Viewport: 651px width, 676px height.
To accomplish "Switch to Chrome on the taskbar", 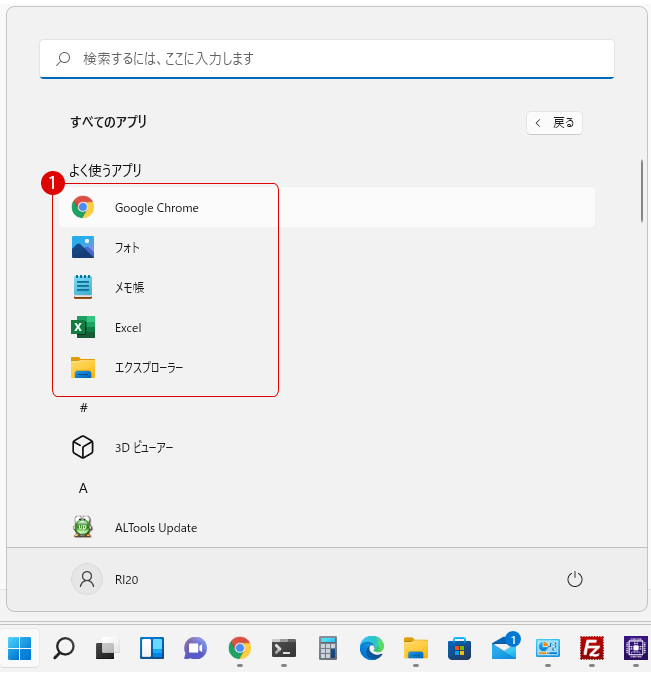I will pos(240,648).
